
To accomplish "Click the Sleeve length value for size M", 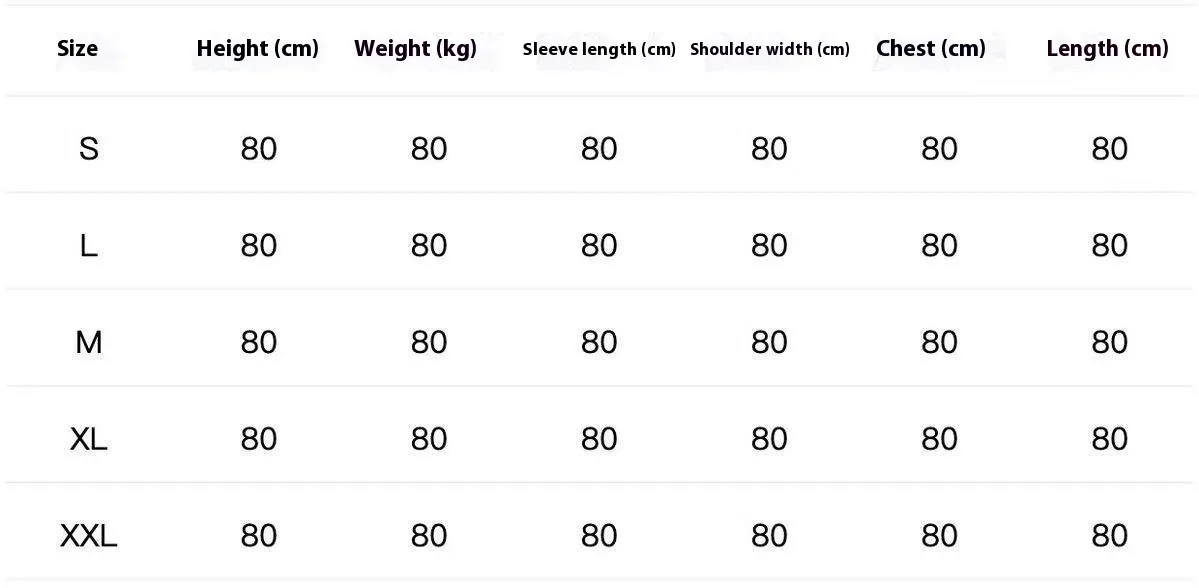I will tap(599, 343).
